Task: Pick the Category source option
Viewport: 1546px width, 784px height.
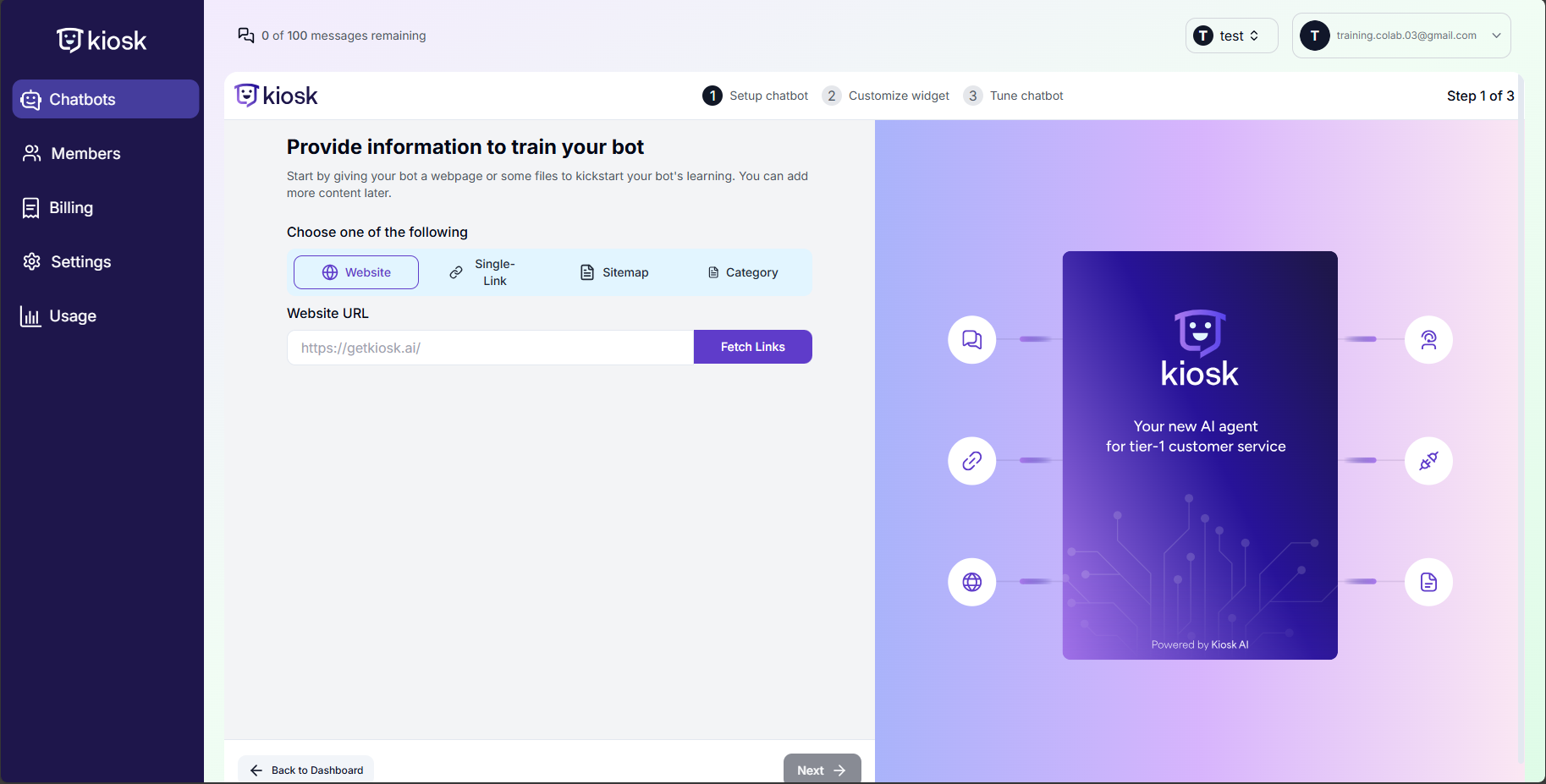Action: tap(742, 272)
